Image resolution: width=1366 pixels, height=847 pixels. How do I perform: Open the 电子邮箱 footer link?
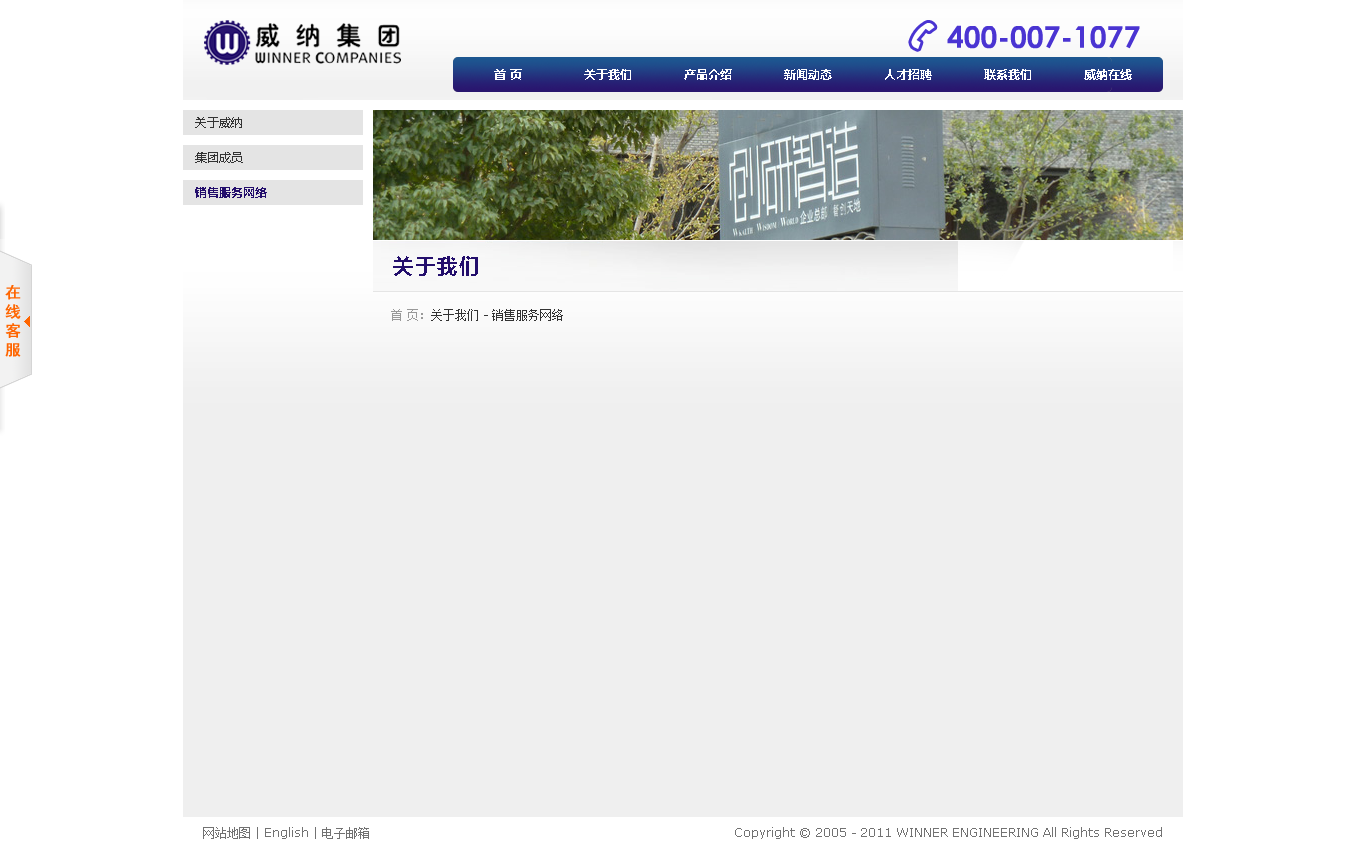point(345,833)
